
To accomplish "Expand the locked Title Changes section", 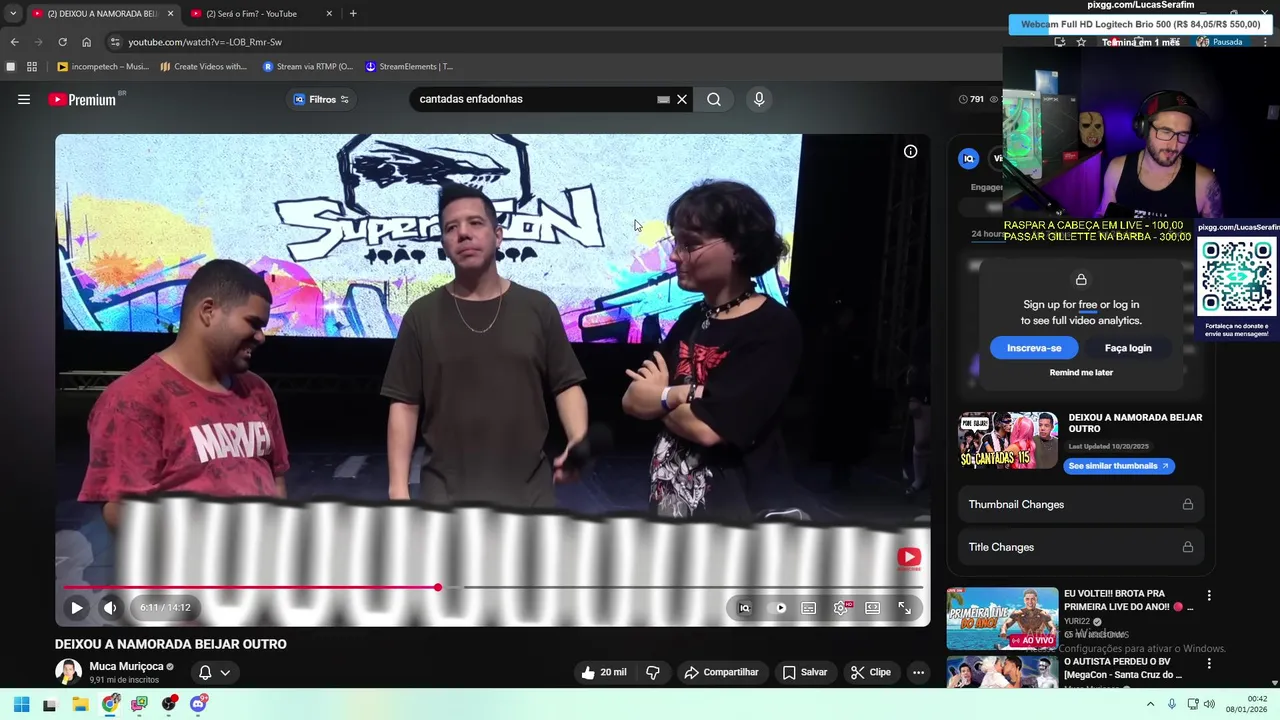I will [1080, 547].
